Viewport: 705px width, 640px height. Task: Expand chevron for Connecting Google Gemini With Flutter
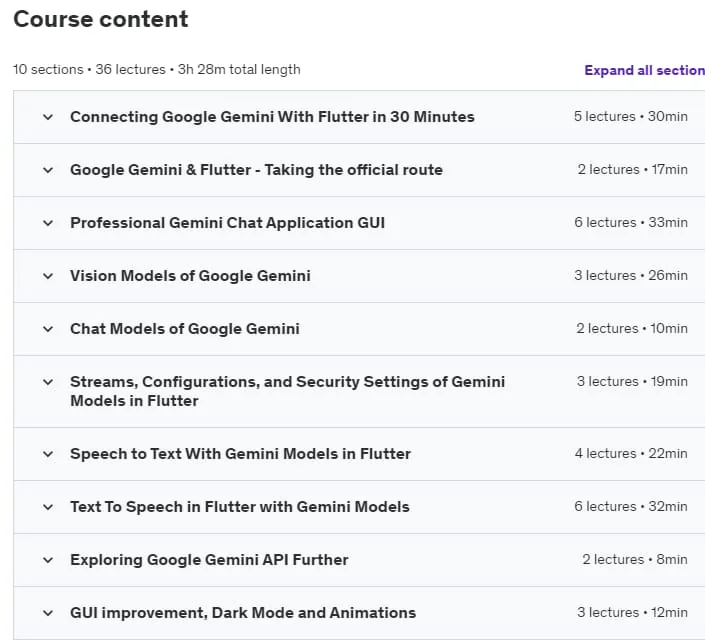coord(48,117)
